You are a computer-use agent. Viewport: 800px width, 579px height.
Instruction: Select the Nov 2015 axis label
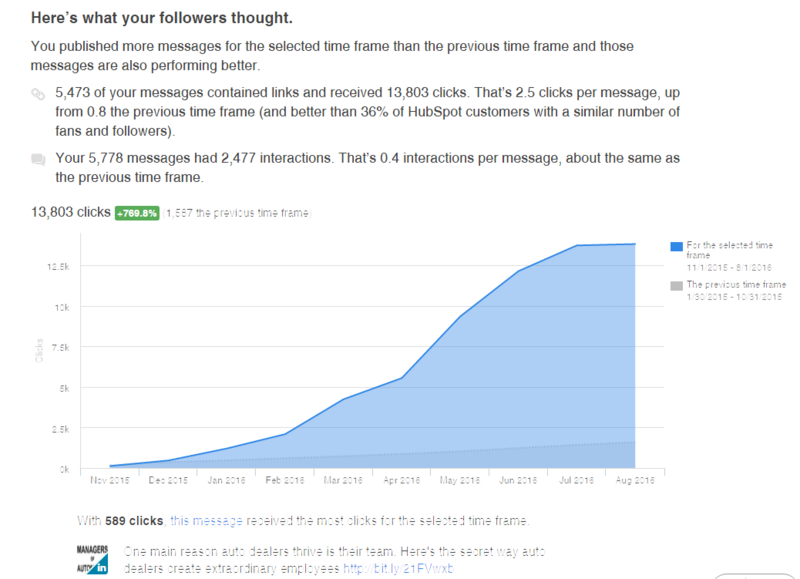click(x=110, y=480)
